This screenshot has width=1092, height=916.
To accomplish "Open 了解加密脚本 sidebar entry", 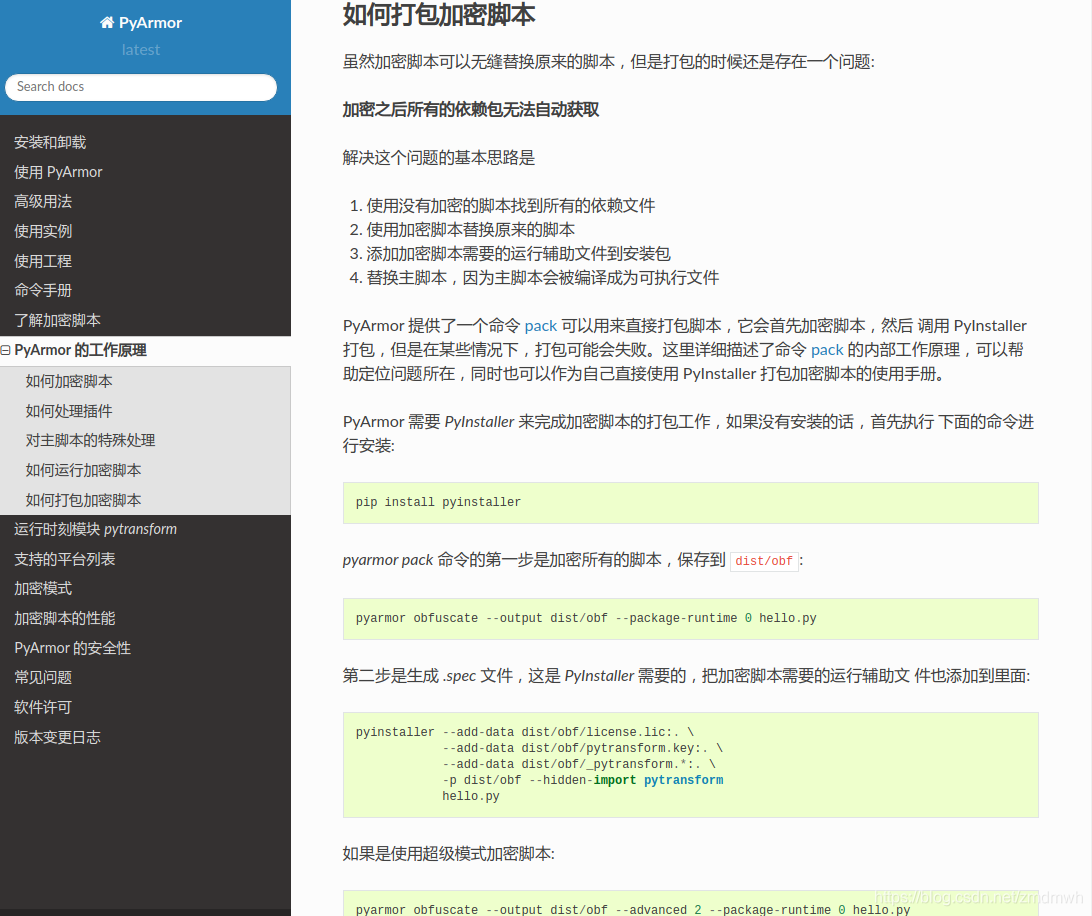I will click(x=57, y=320).
